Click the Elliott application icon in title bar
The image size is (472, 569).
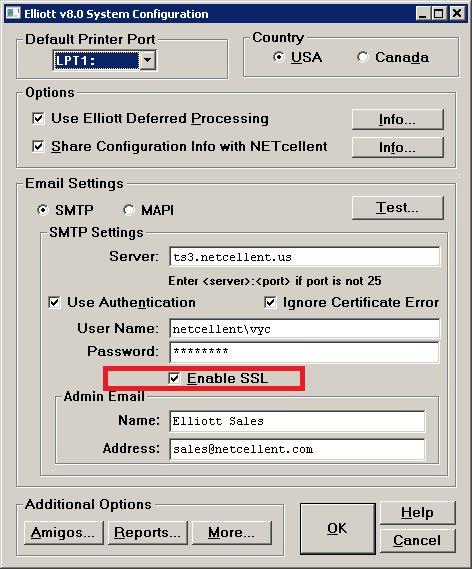[x=13, y=13]
